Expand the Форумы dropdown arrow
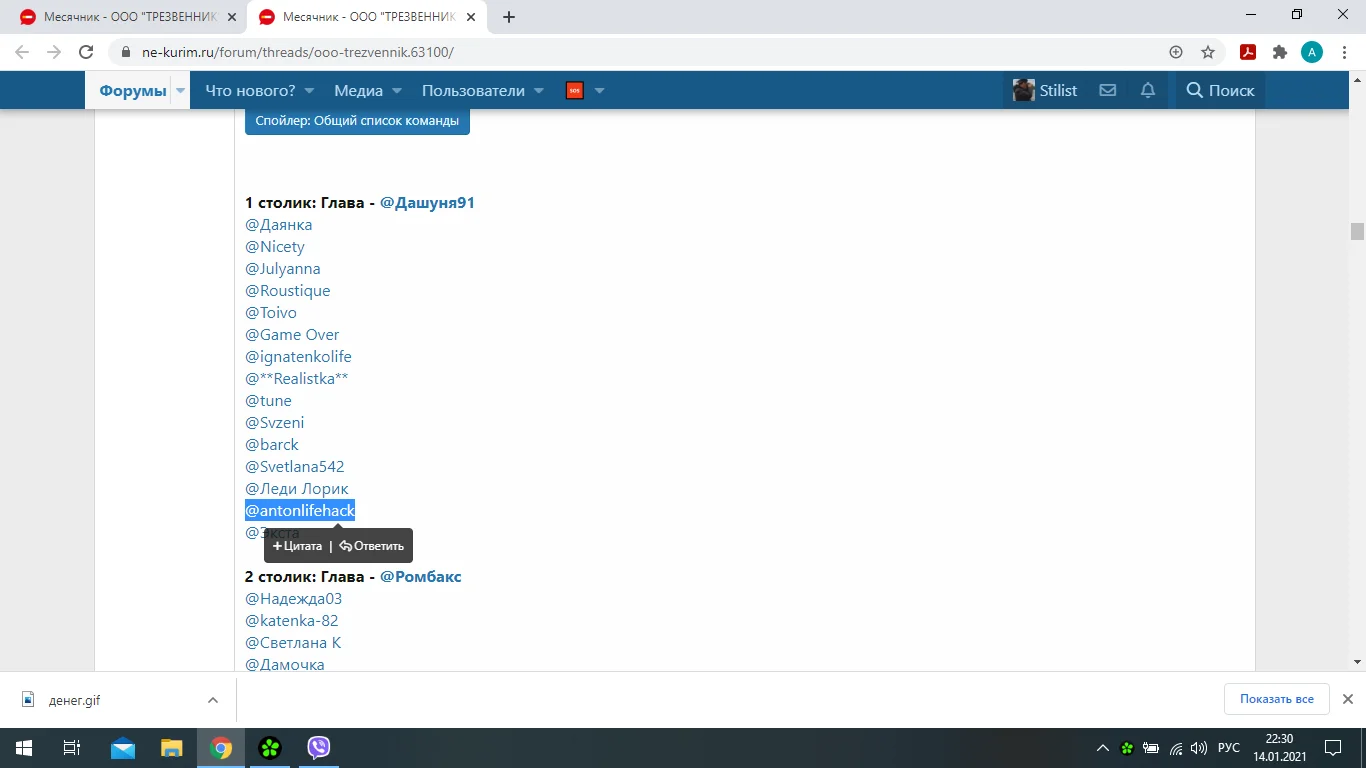 (x=181, y=90)
